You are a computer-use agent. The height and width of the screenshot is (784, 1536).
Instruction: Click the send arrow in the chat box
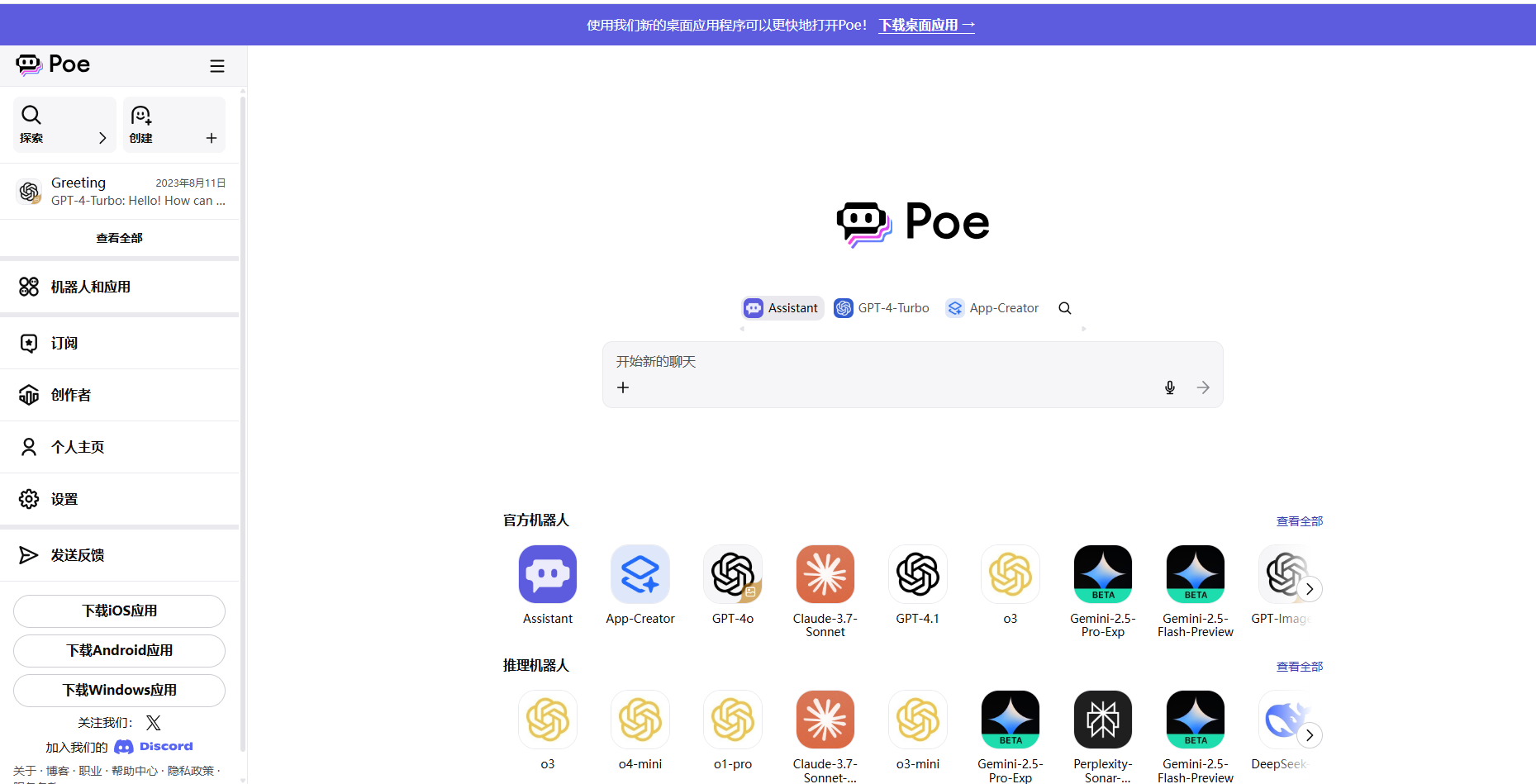point(1203,387)
